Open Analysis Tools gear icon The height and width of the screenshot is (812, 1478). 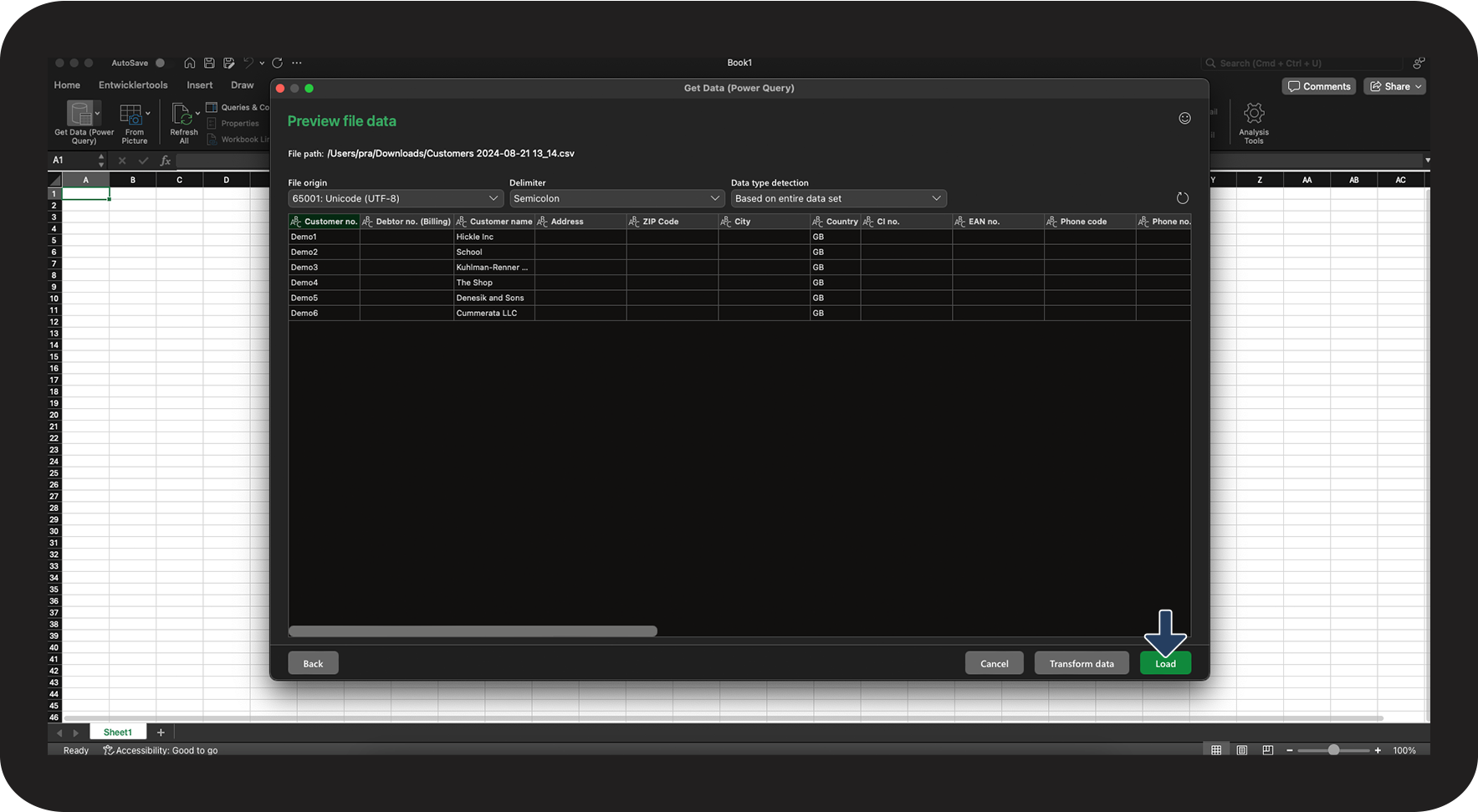point(1253,114)
